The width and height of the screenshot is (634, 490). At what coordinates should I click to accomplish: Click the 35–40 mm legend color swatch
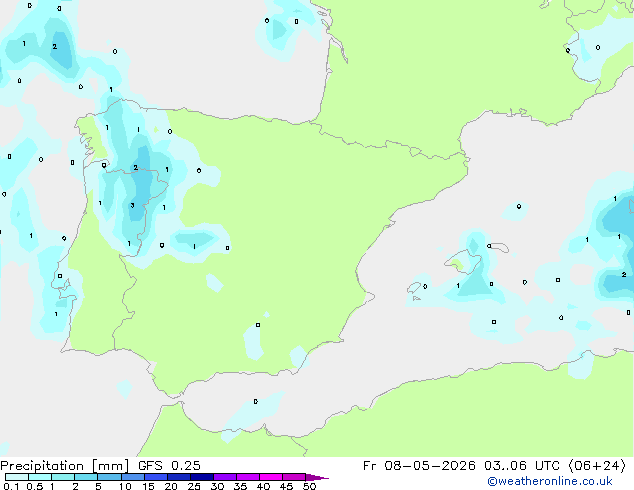click(248, 477)
